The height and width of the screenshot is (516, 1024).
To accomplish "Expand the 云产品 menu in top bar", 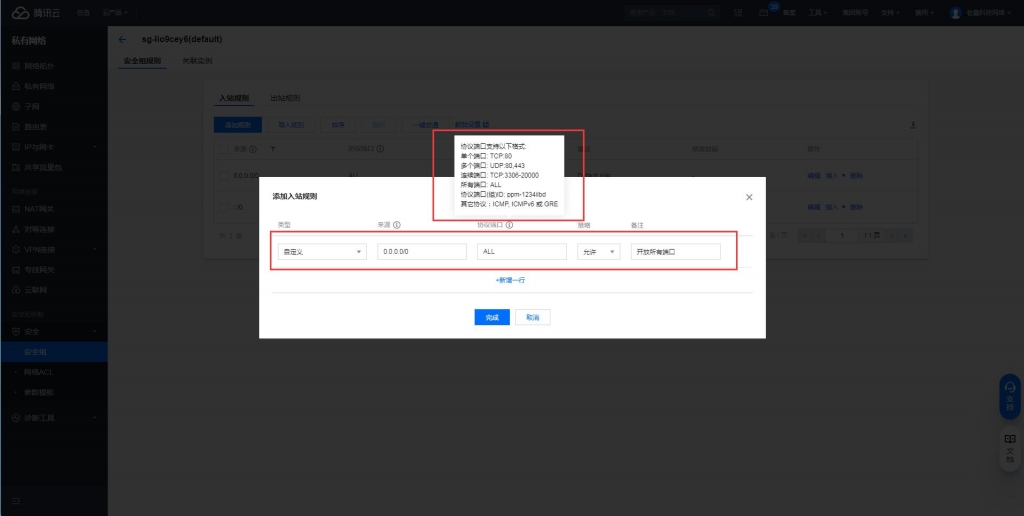I will point(114,13).
